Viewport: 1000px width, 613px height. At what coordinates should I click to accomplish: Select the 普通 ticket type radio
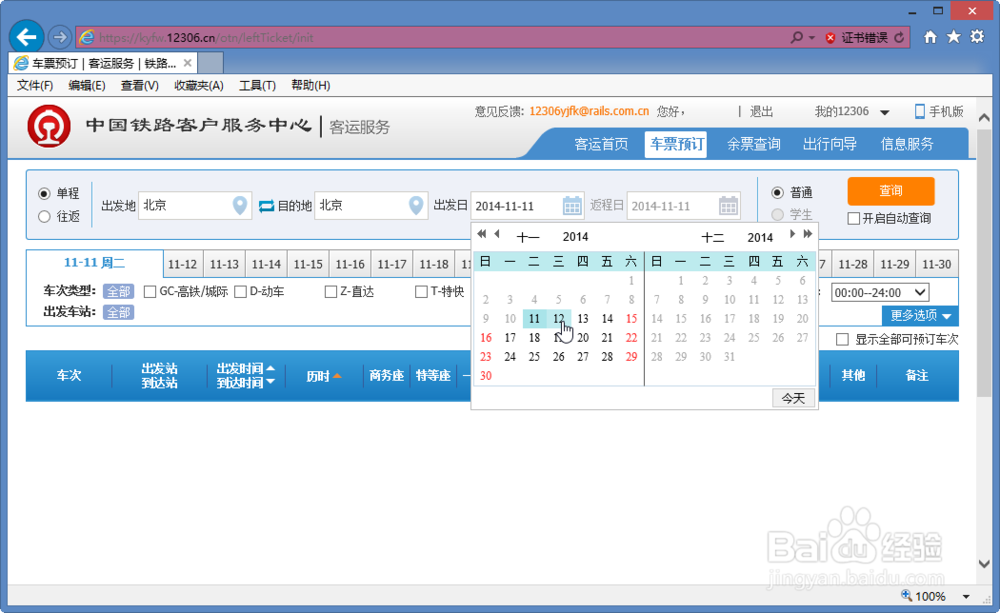777,193
